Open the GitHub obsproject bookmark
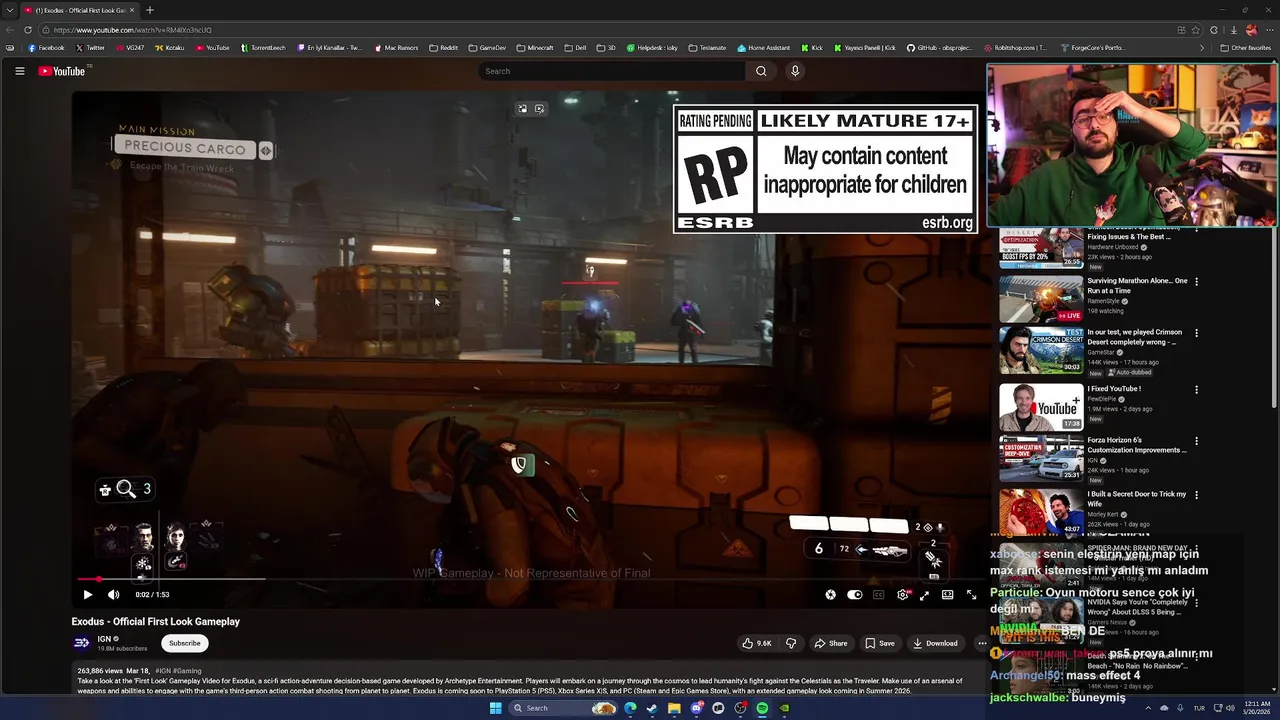 coord(941,48)
